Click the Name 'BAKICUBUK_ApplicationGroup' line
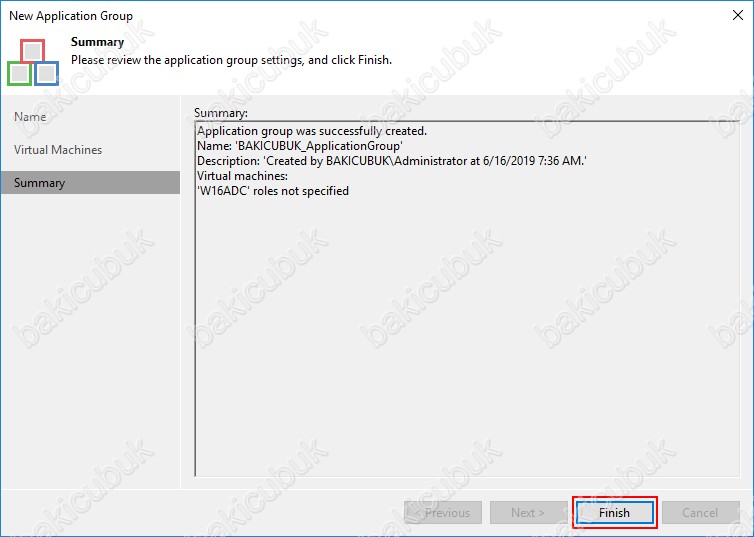The height and width of the screenshot is (537, 754). pyautogui.click(x=300, y=146)
